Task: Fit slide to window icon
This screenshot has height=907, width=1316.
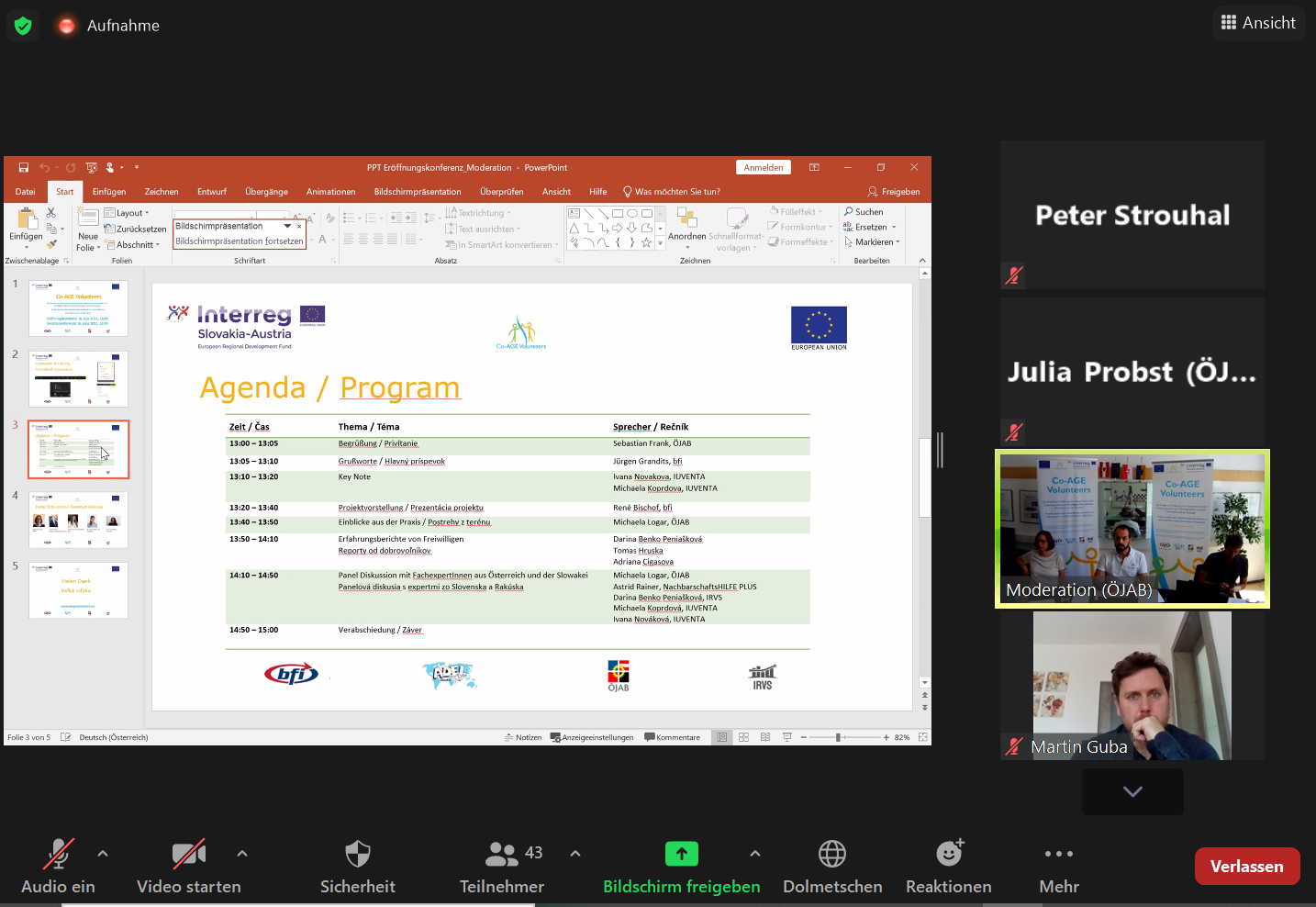Action: [923, 737]
